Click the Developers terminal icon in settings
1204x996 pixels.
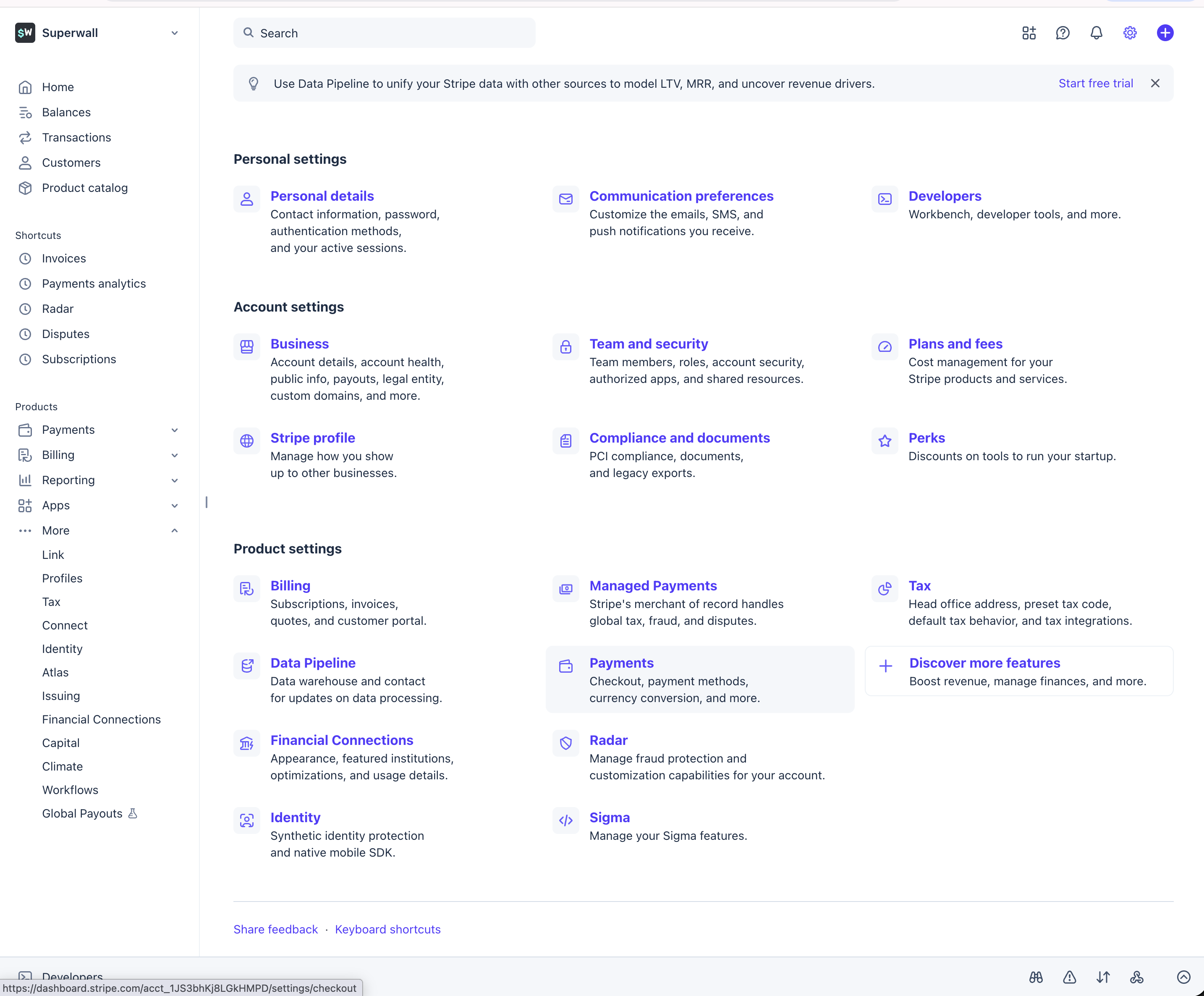pos(885,199)
